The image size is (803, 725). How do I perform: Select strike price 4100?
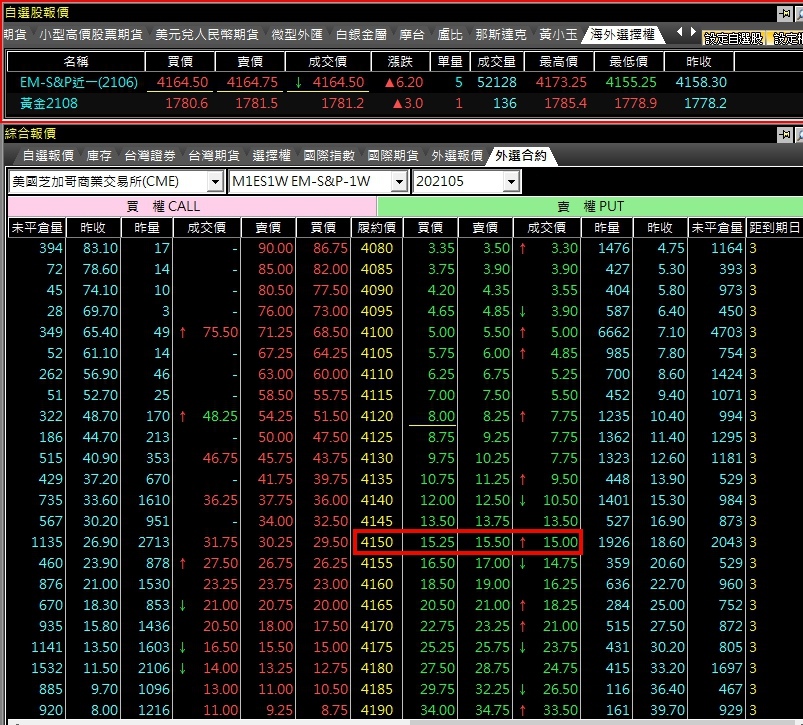(x=376, y=332)
